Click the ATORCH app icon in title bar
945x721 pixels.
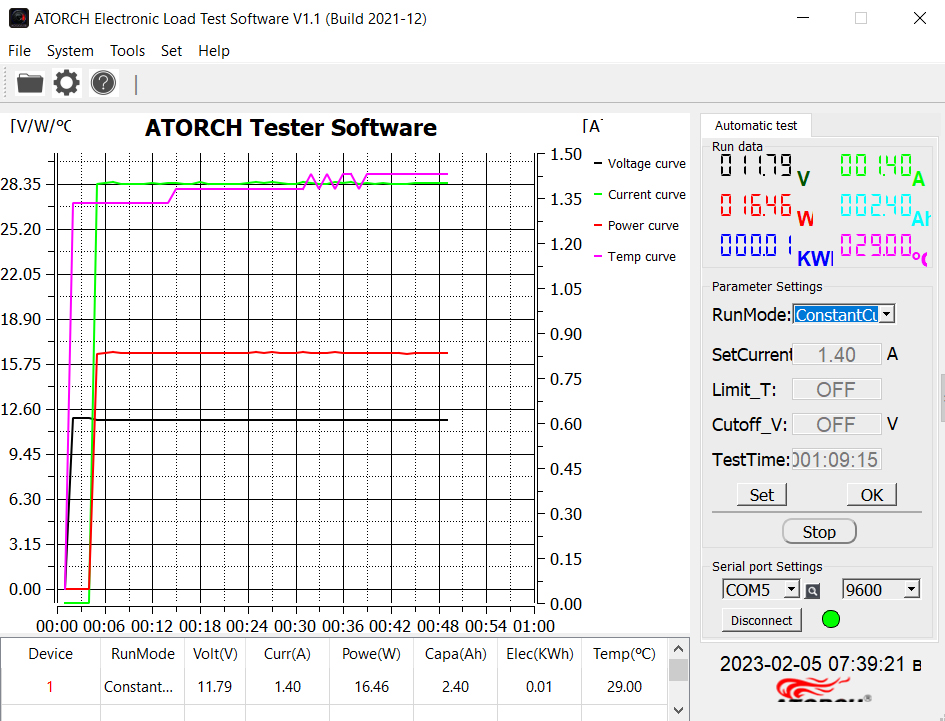coord(19,18)
